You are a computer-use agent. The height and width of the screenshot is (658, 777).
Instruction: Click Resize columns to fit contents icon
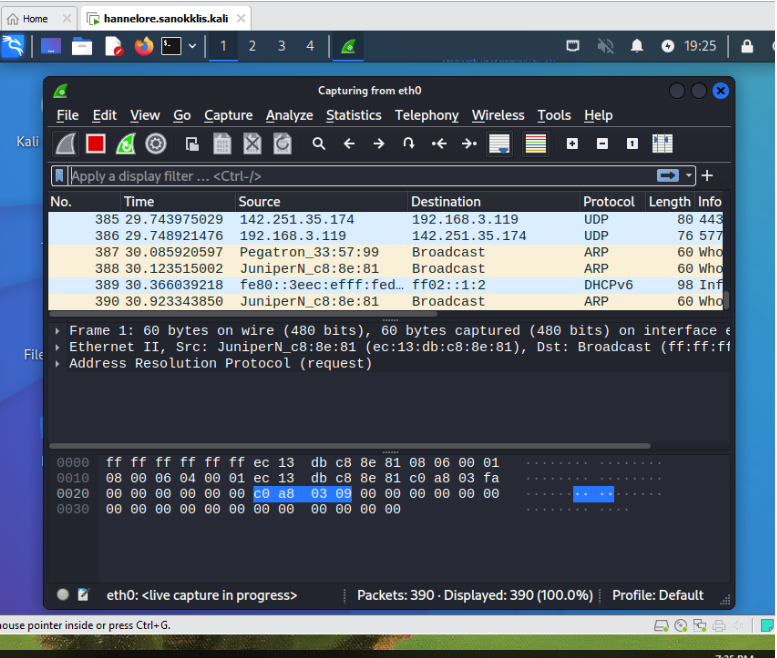click(x=662, y=144)
